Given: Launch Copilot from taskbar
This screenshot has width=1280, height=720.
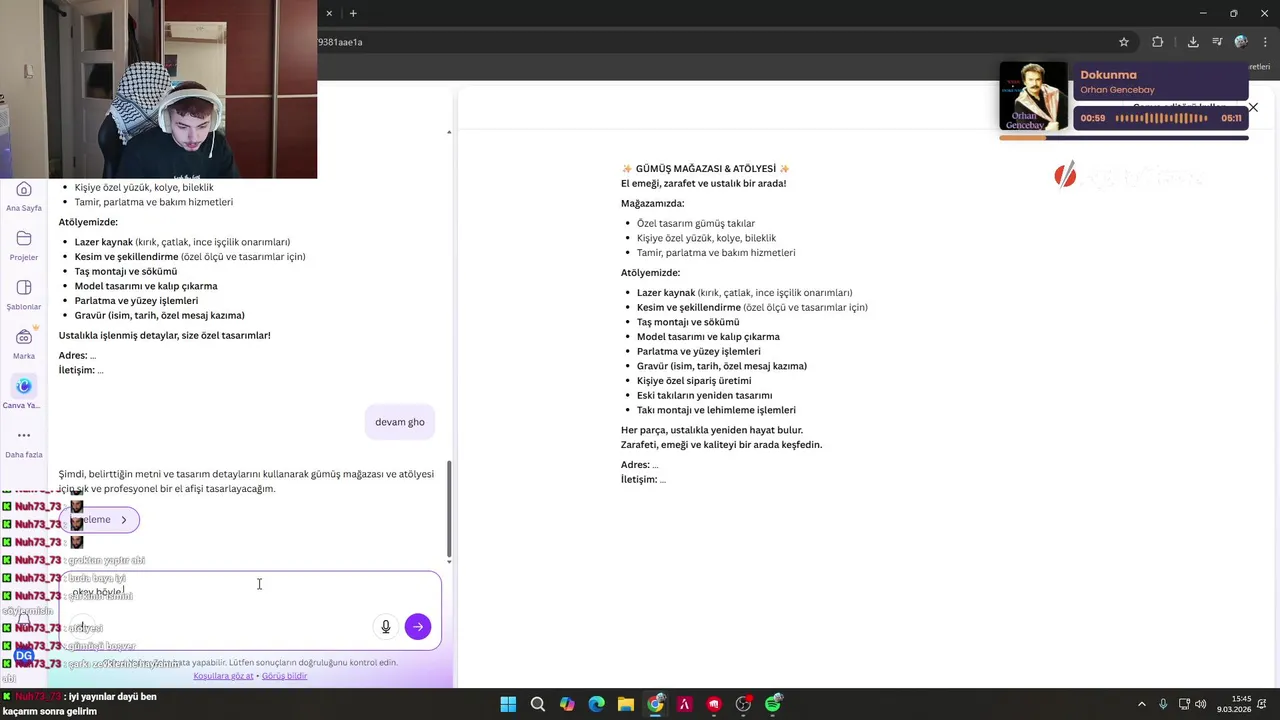Looking at the screenshot, I should pos(567,704).
